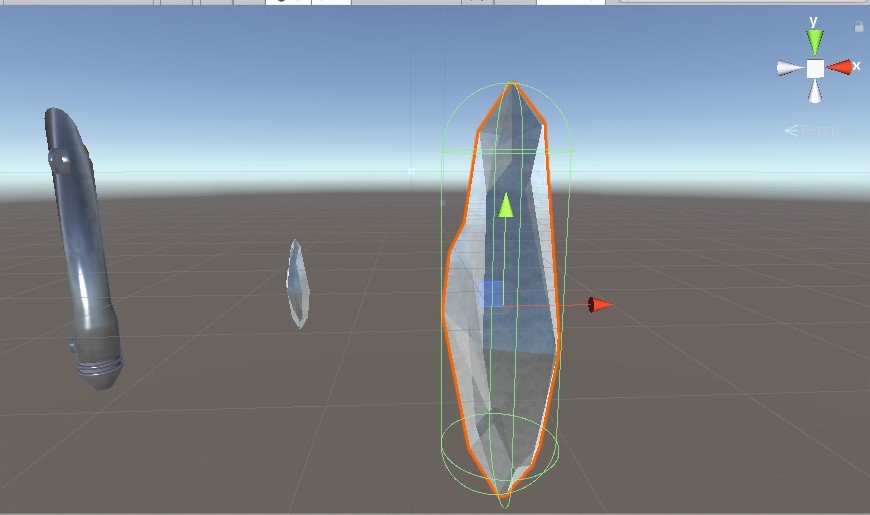Click the green Y axis cone on the orientation gizmo
Screen dimensions: 870x515
(x=815, y=42)
